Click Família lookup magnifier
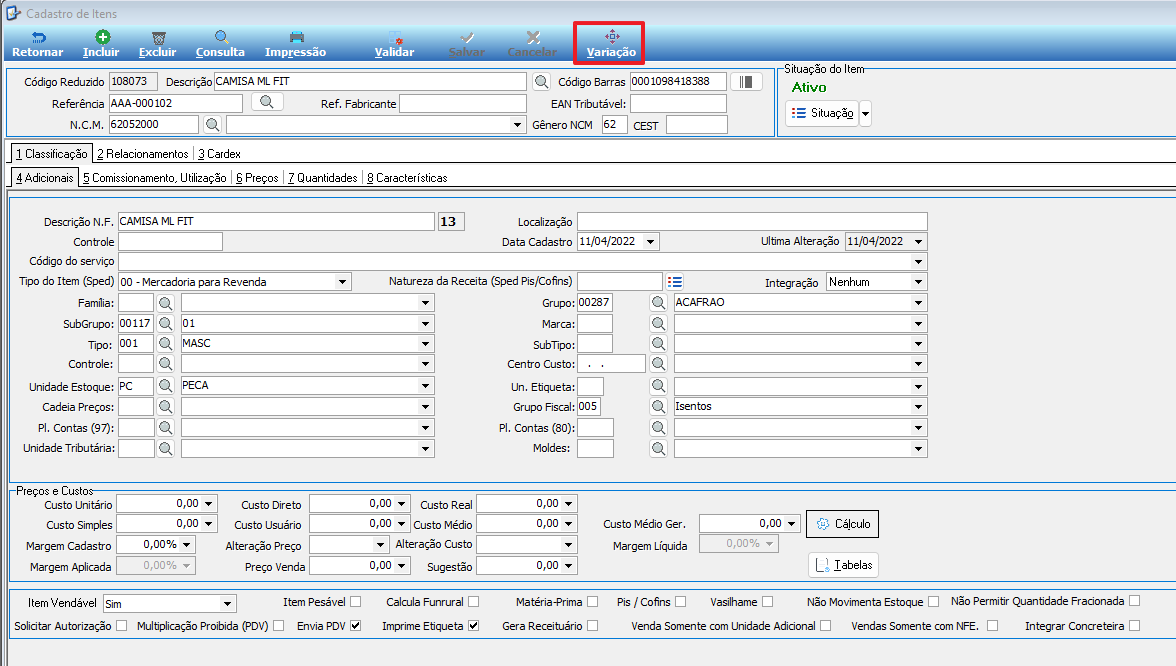1176x666 pixels. [x=165, y=303]
